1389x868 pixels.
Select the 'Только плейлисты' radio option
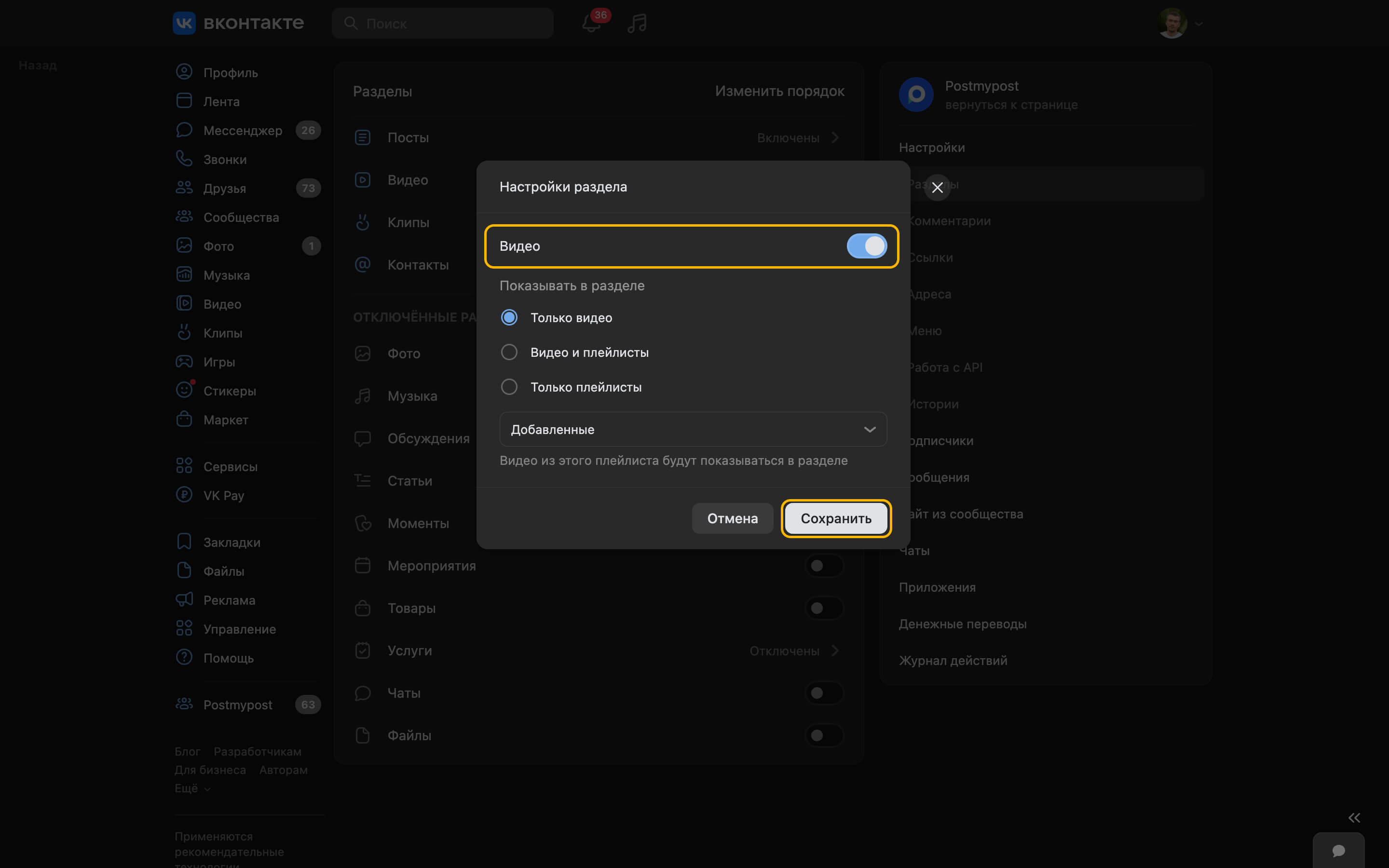point(509,387)
